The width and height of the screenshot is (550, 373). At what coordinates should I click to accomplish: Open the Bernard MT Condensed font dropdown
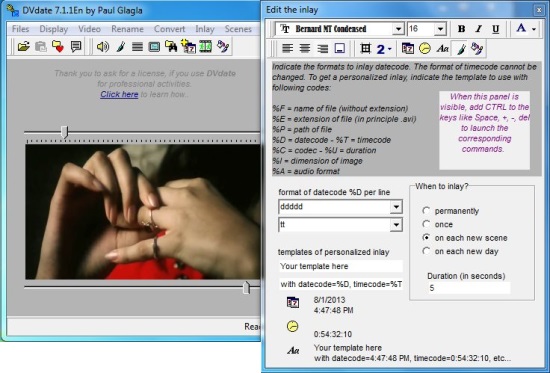tap(398, 29)
